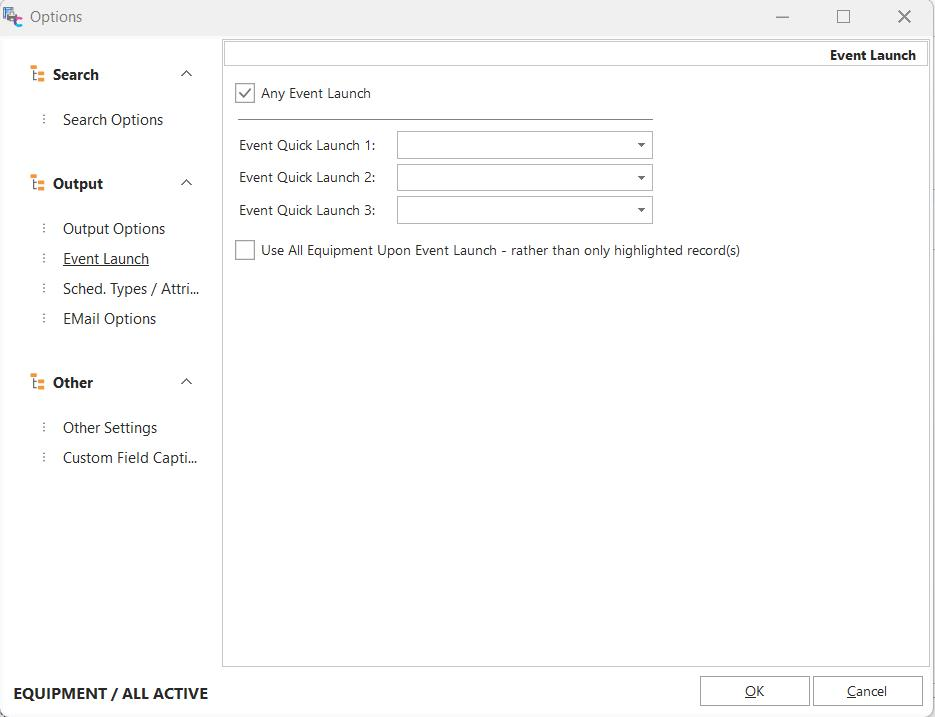Click the grip icon beside Search Options
This screenshot has width=935, height=717.
click(44, 120)
